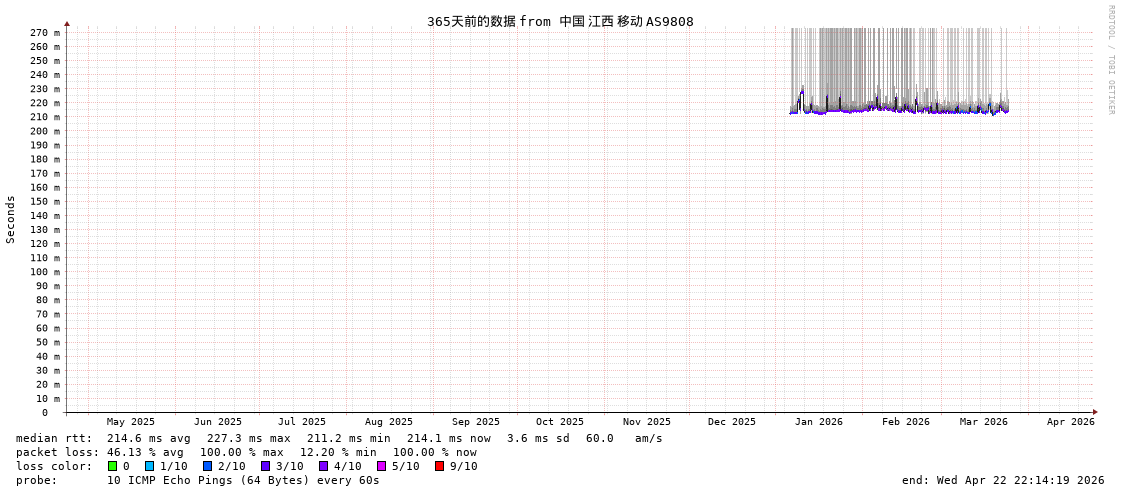Image resolution: width=1121 pixels, height=494 pixels.
Task: Click the y-axis arrow tip at top
Action: (67, 23)
